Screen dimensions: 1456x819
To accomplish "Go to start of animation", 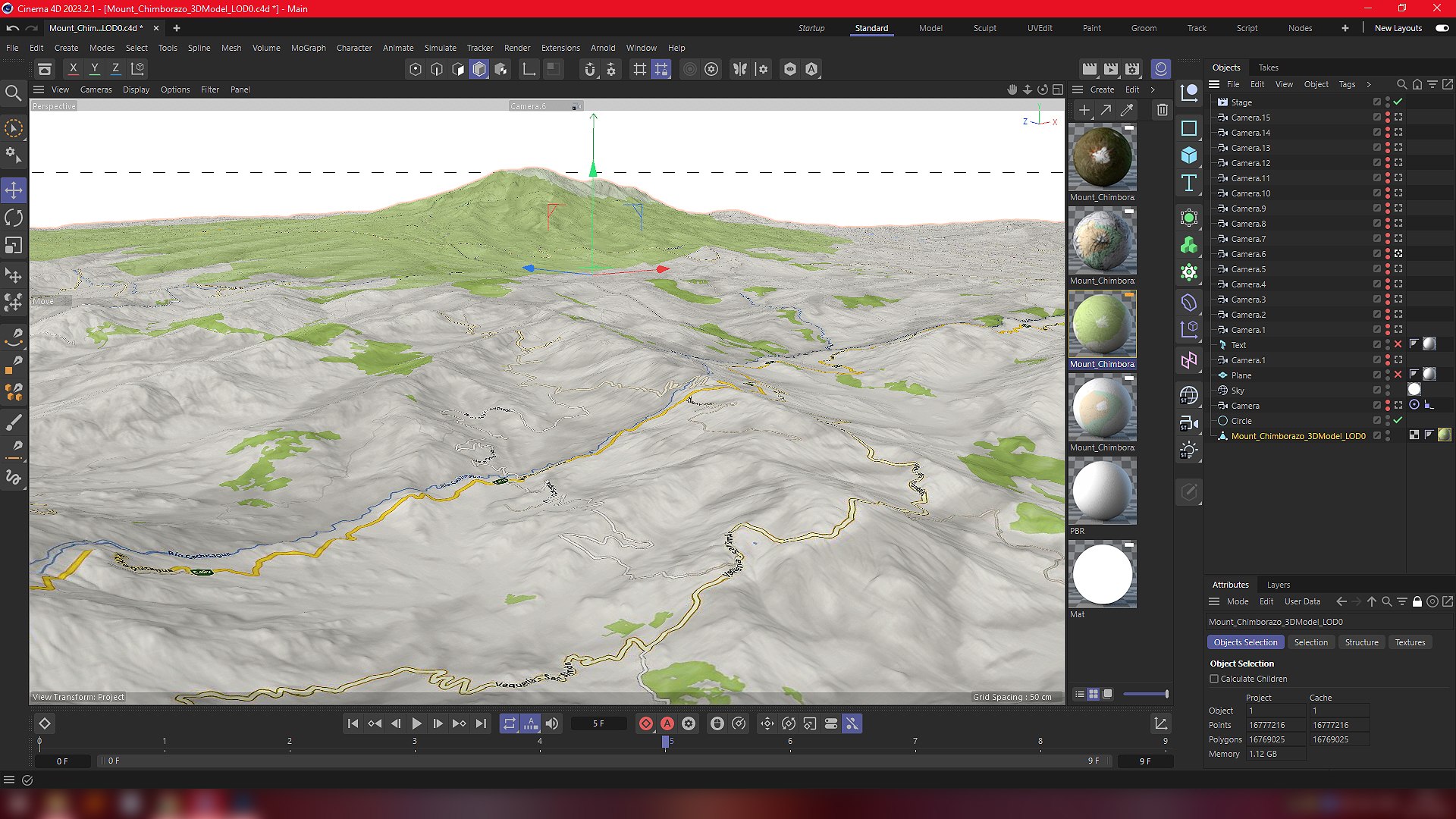I will point(353,724).
